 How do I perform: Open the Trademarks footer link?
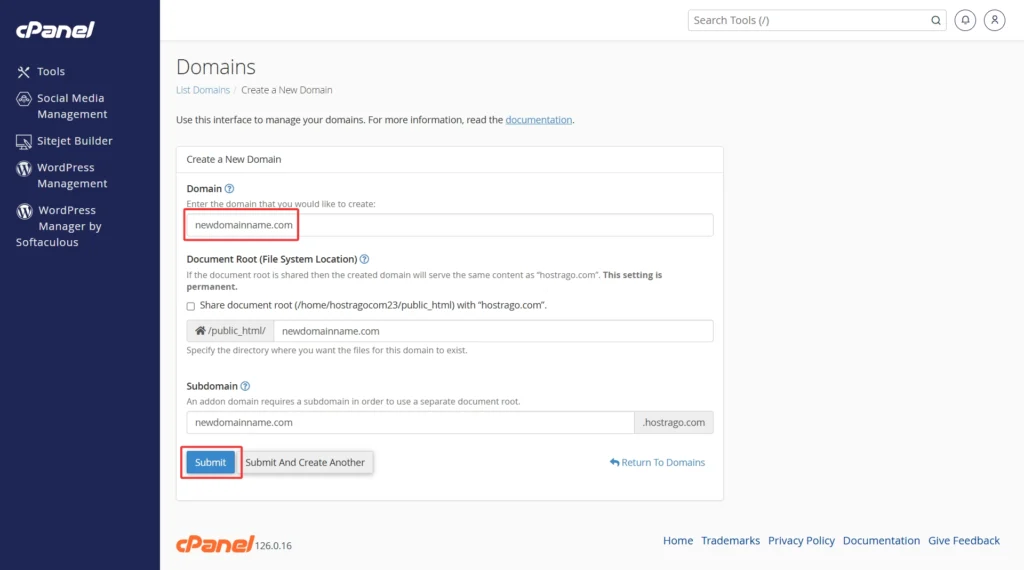tap(730, 541)
